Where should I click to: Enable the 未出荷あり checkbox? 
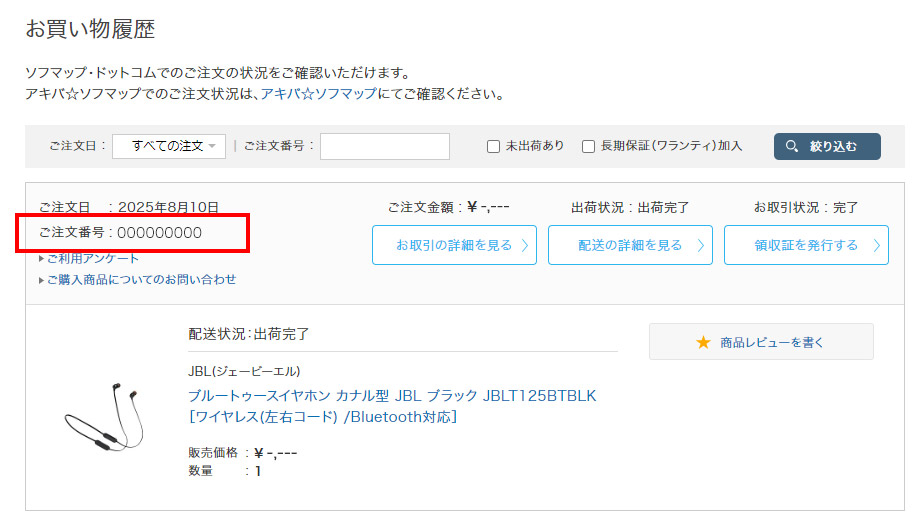point(493,146)
